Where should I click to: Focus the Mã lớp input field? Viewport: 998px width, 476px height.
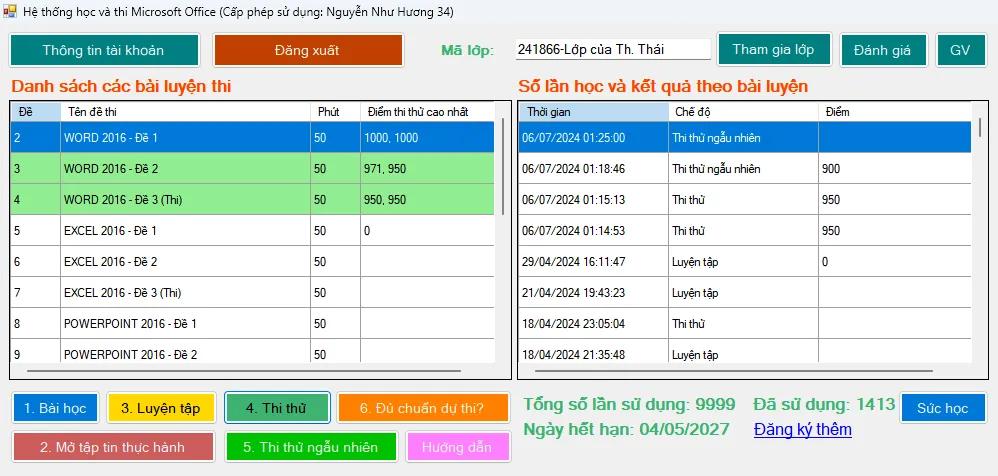click(x=613, y=50)
